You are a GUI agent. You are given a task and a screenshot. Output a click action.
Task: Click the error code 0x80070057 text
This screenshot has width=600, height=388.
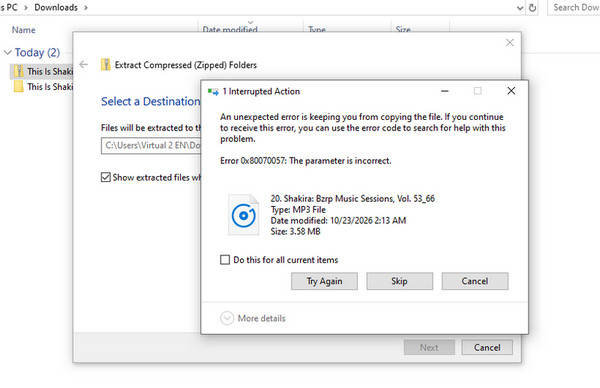263,161
